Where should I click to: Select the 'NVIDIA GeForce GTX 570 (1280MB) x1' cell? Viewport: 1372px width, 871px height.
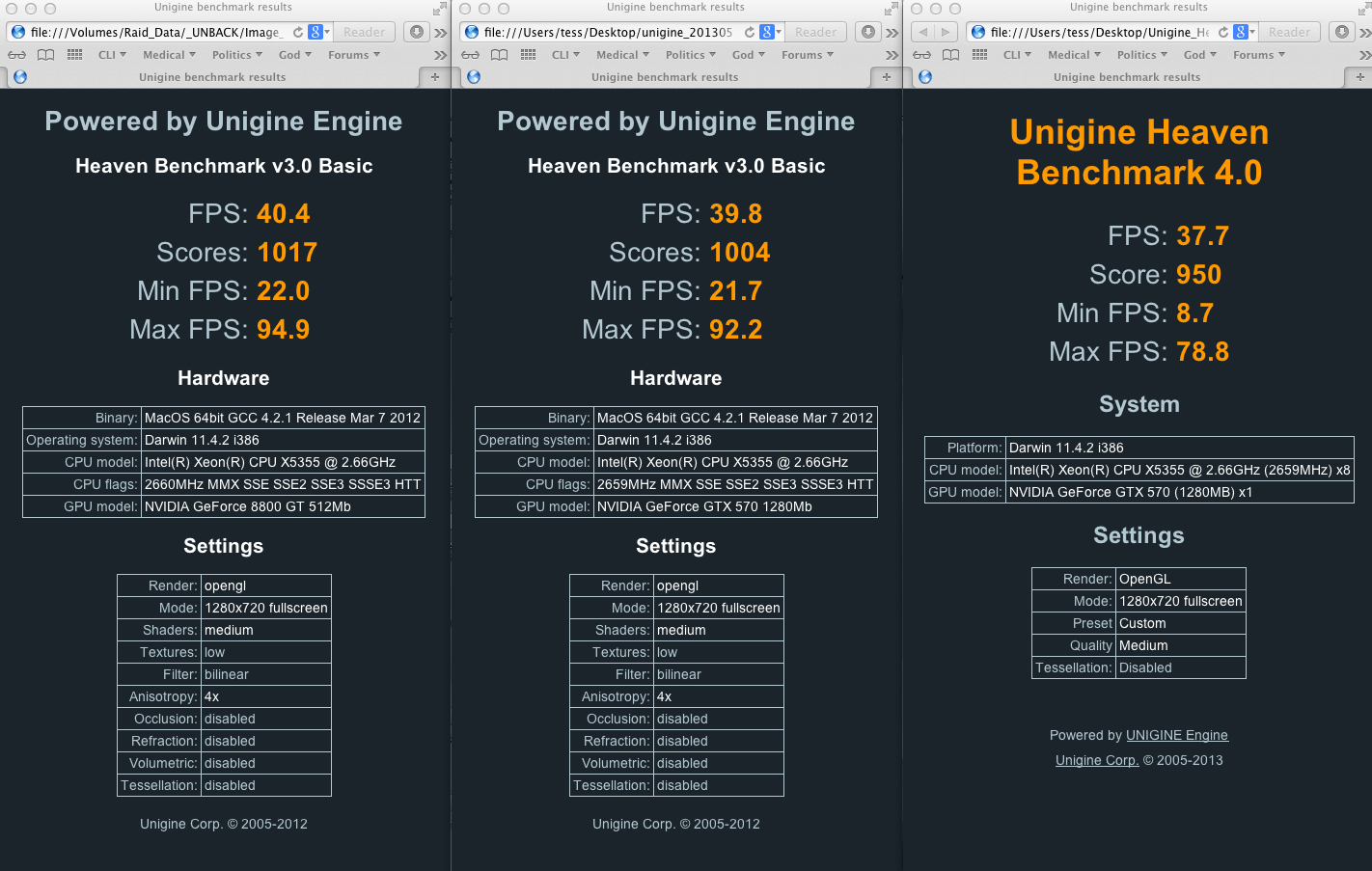tap(1179, 492)
